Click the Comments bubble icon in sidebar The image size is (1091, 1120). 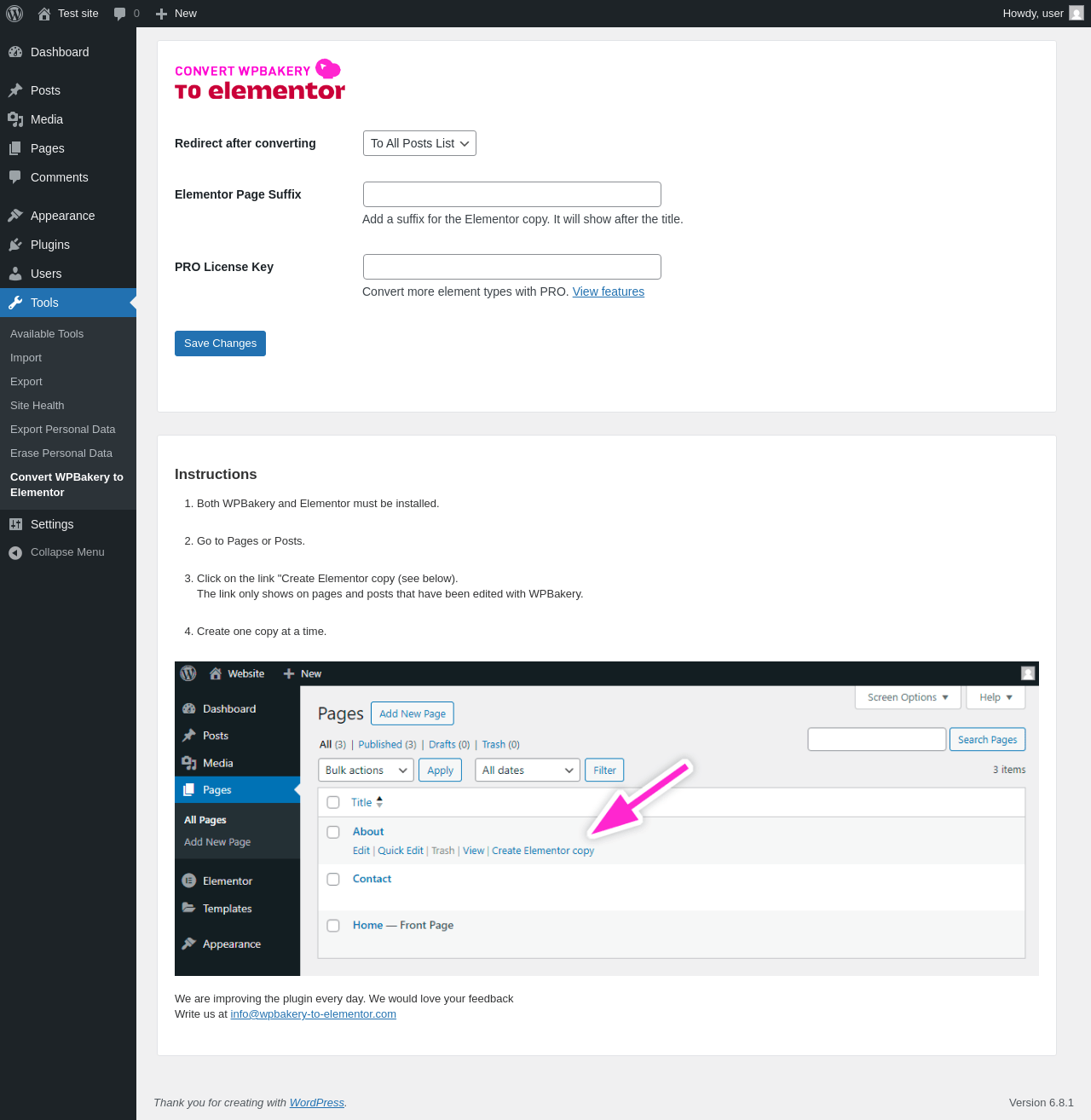point(15,177)
